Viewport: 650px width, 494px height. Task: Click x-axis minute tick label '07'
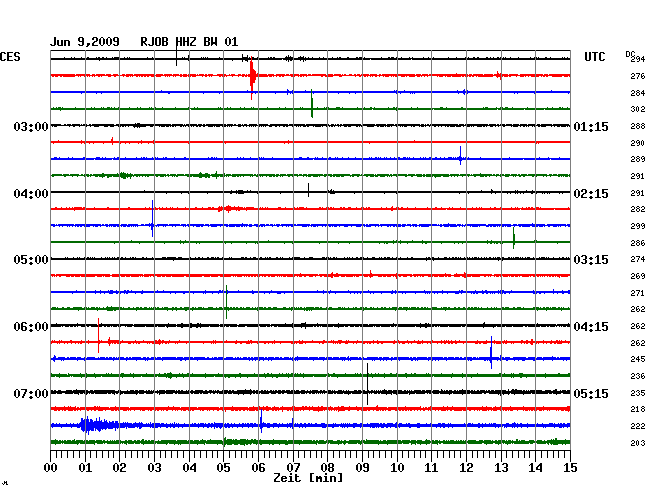[293, 468]
